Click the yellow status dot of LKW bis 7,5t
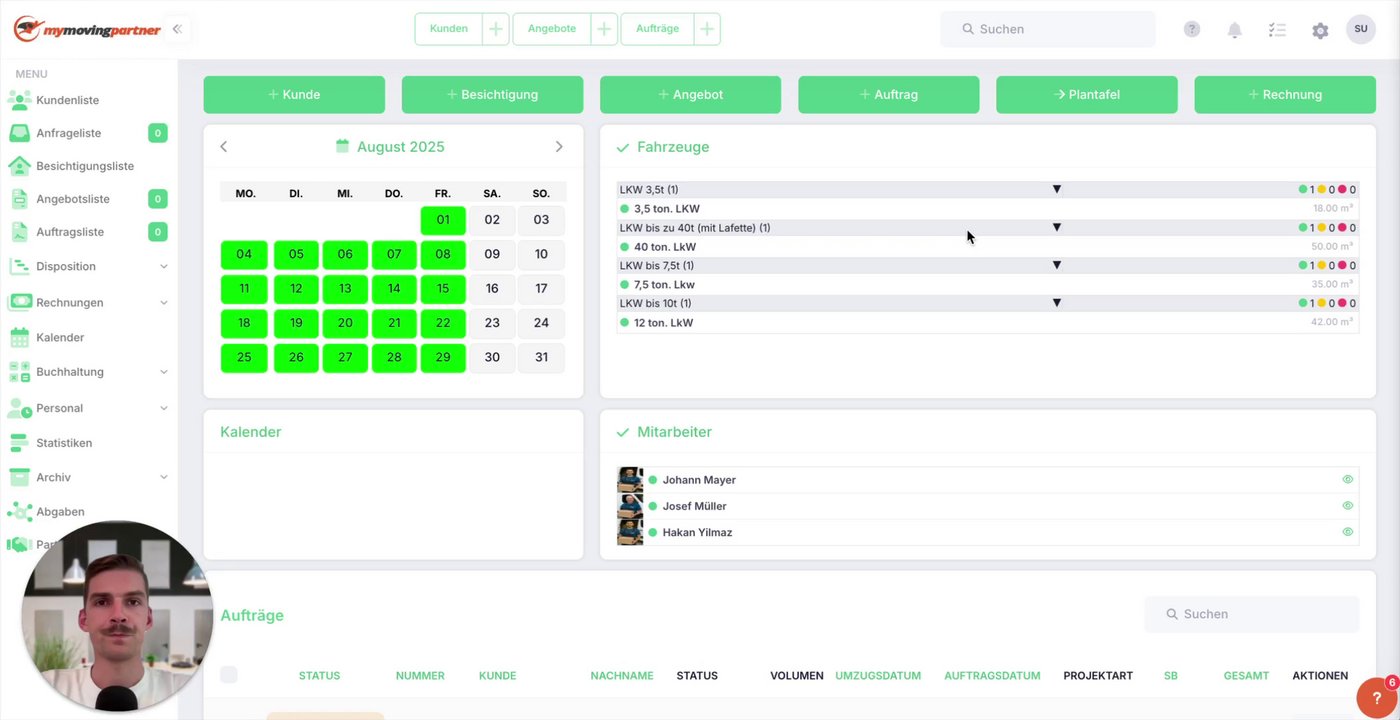1400x720 pixels. [1322, 265]
